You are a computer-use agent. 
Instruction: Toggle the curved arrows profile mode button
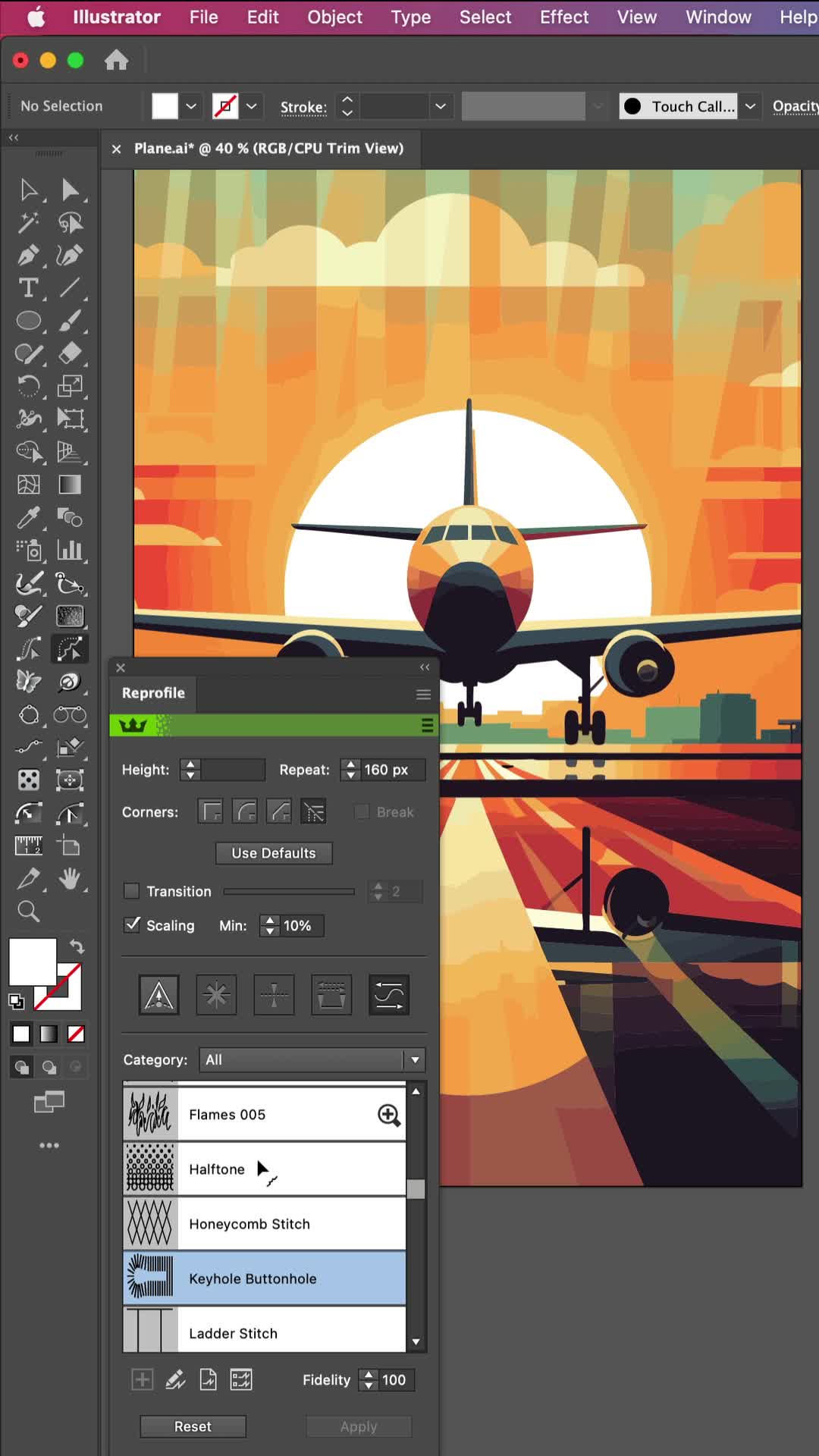389,995
